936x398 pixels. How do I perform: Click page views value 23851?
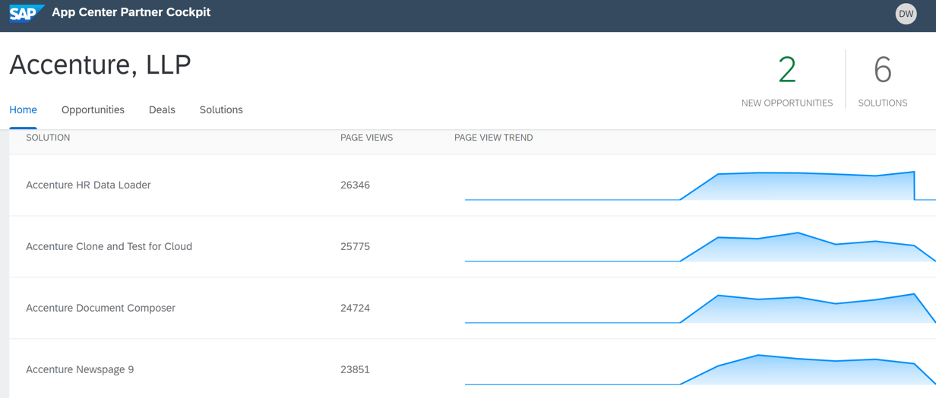click(355, 369)
